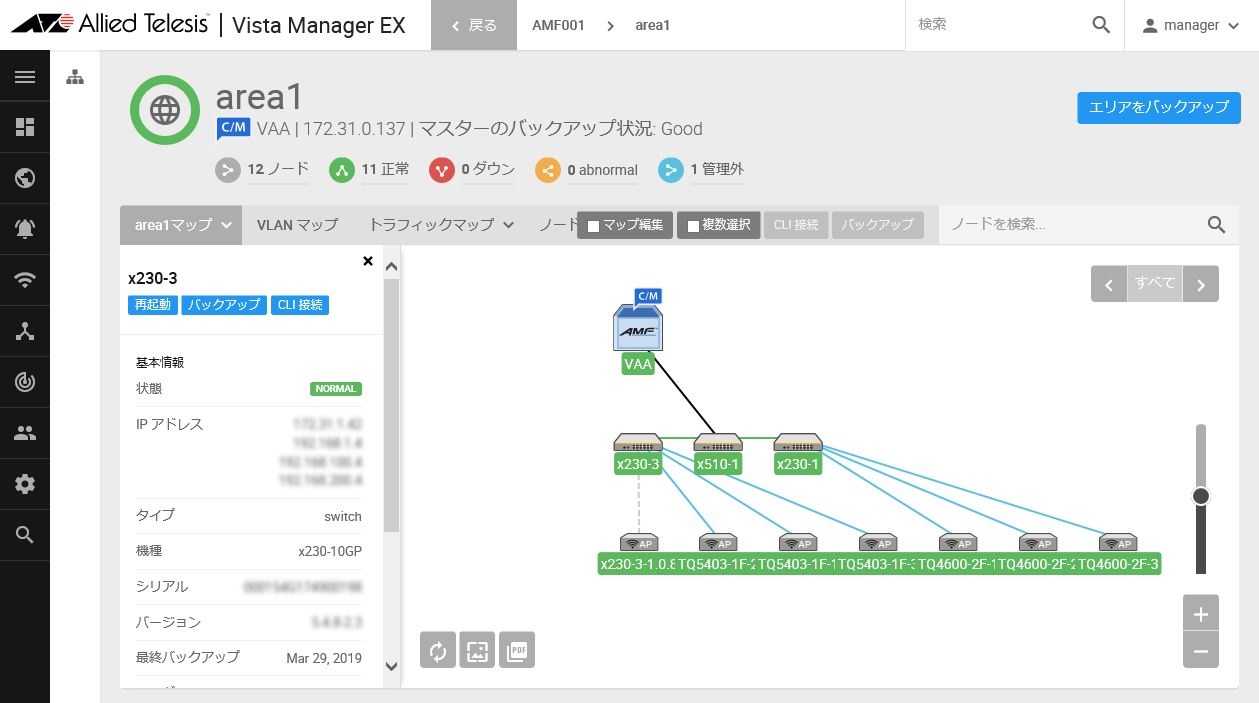Click the 12 ノード counter

click(x=262, y=170)
